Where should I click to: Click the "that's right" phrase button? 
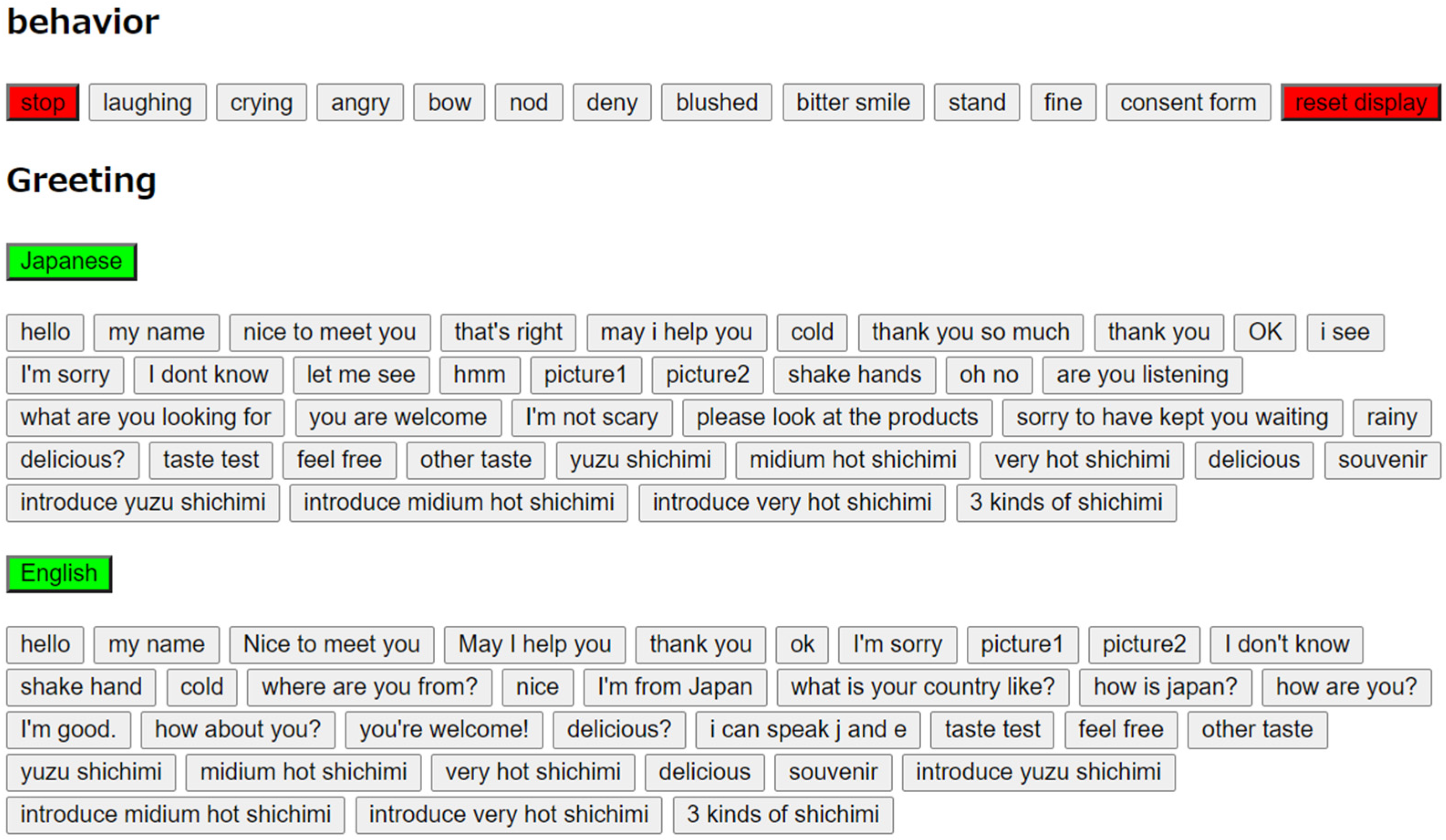pyautogui.click(x=508, y=333)
